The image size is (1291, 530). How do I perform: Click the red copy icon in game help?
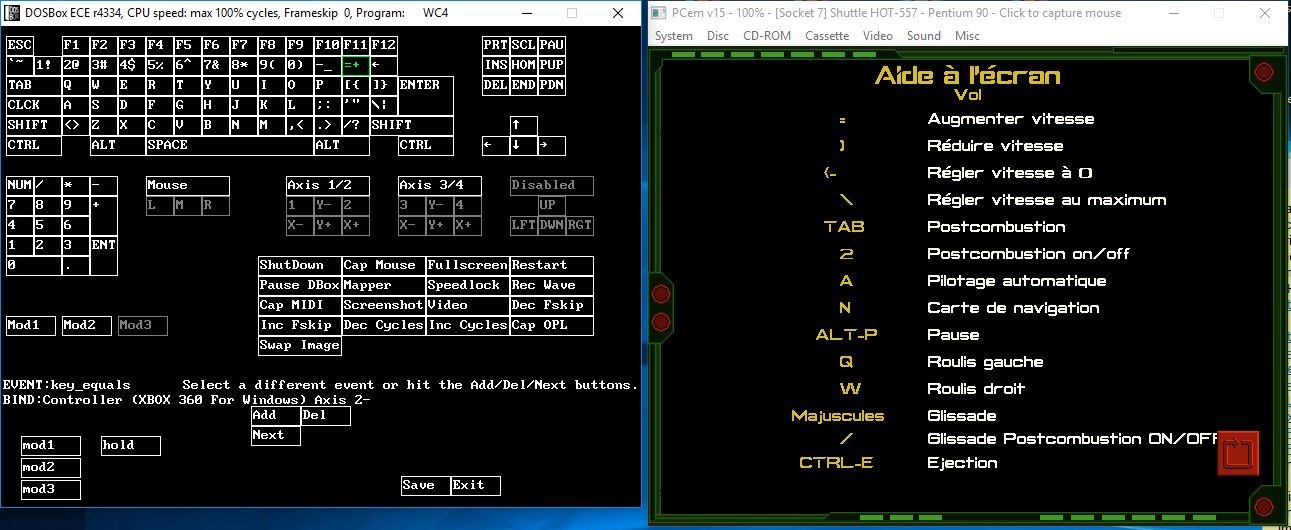(1238, 453)
